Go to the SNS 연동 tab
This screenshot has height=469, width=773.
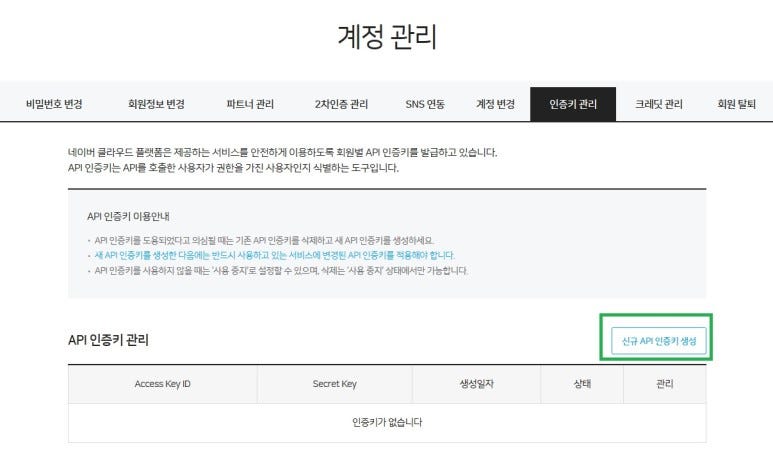point(425,104)
